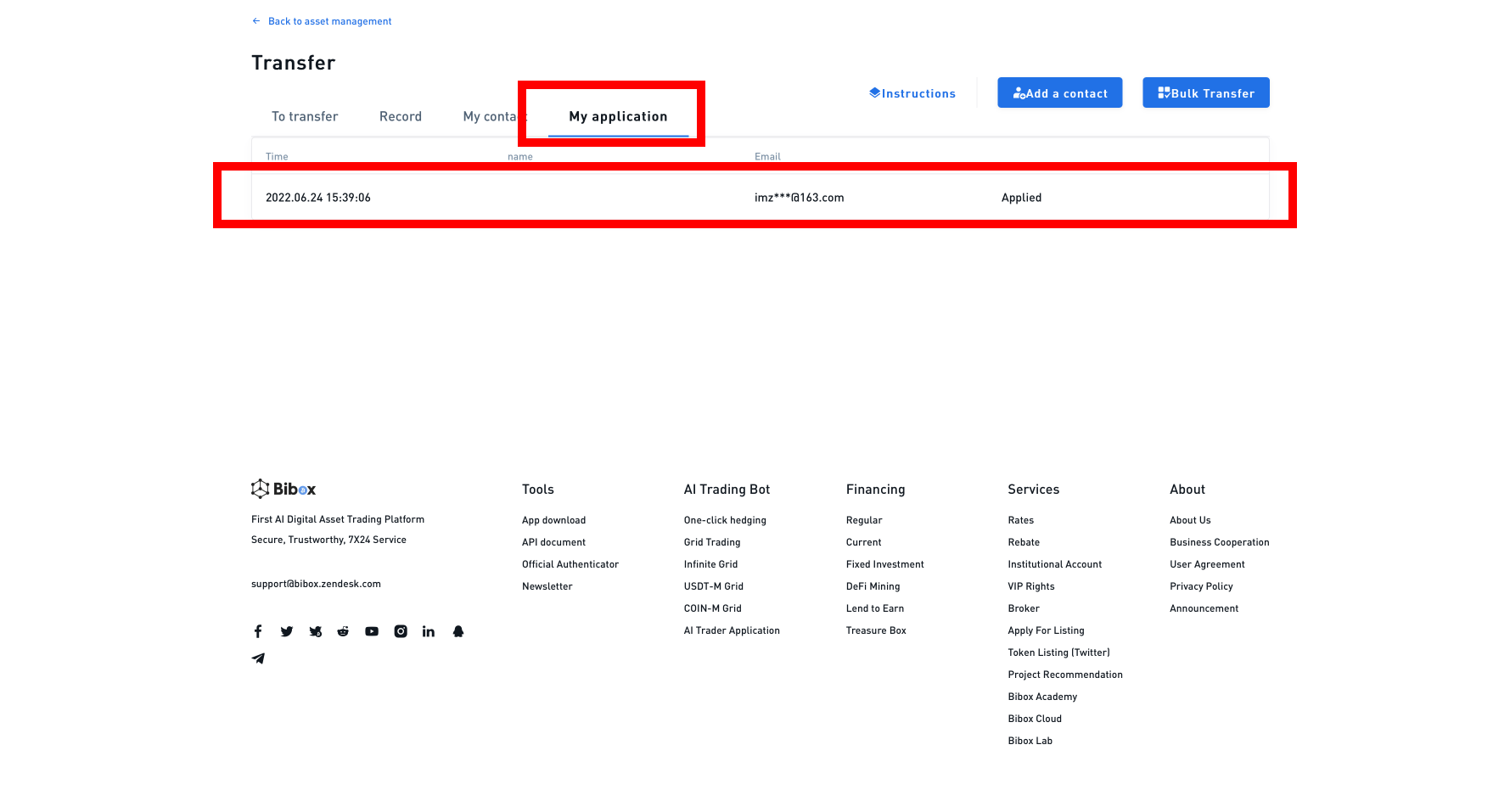Screen dimensions: 1510x812
Task: Open DeFi Mining under Financing
Action: pyautogui.click(x=873, y=586)
